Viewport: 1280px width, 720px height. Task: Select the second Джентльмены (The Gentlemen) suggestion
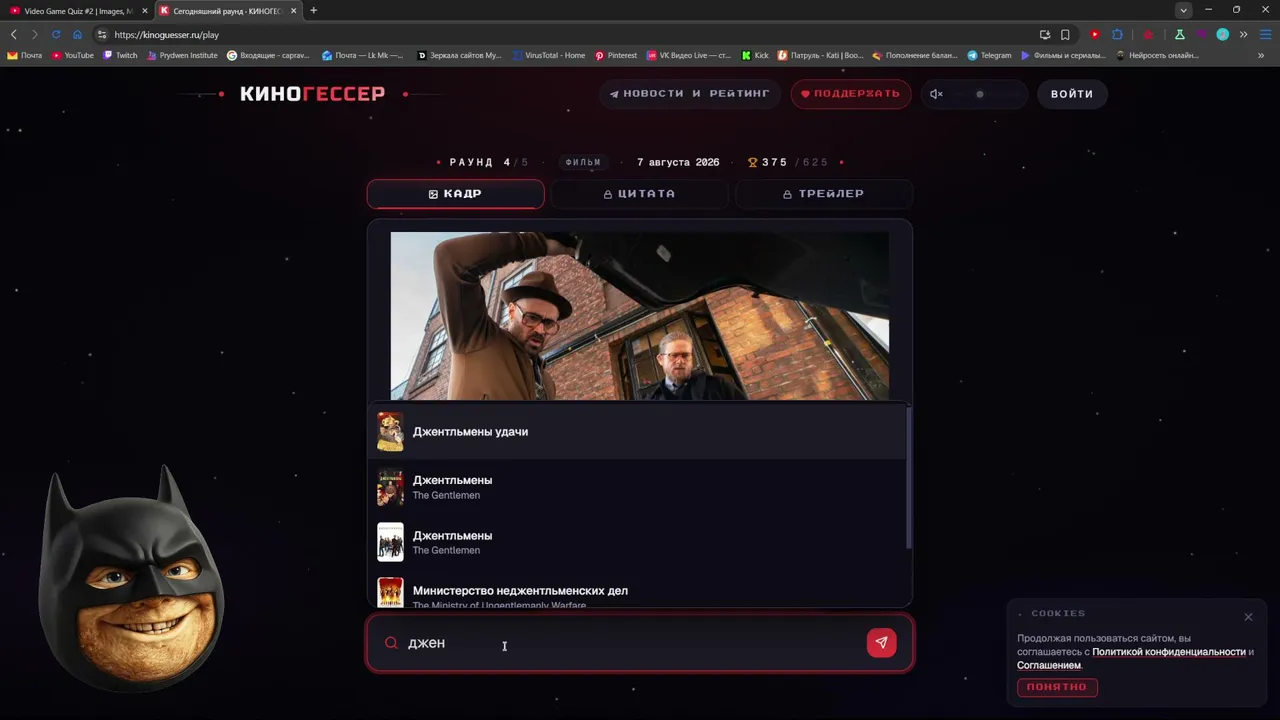coord(639,542)
